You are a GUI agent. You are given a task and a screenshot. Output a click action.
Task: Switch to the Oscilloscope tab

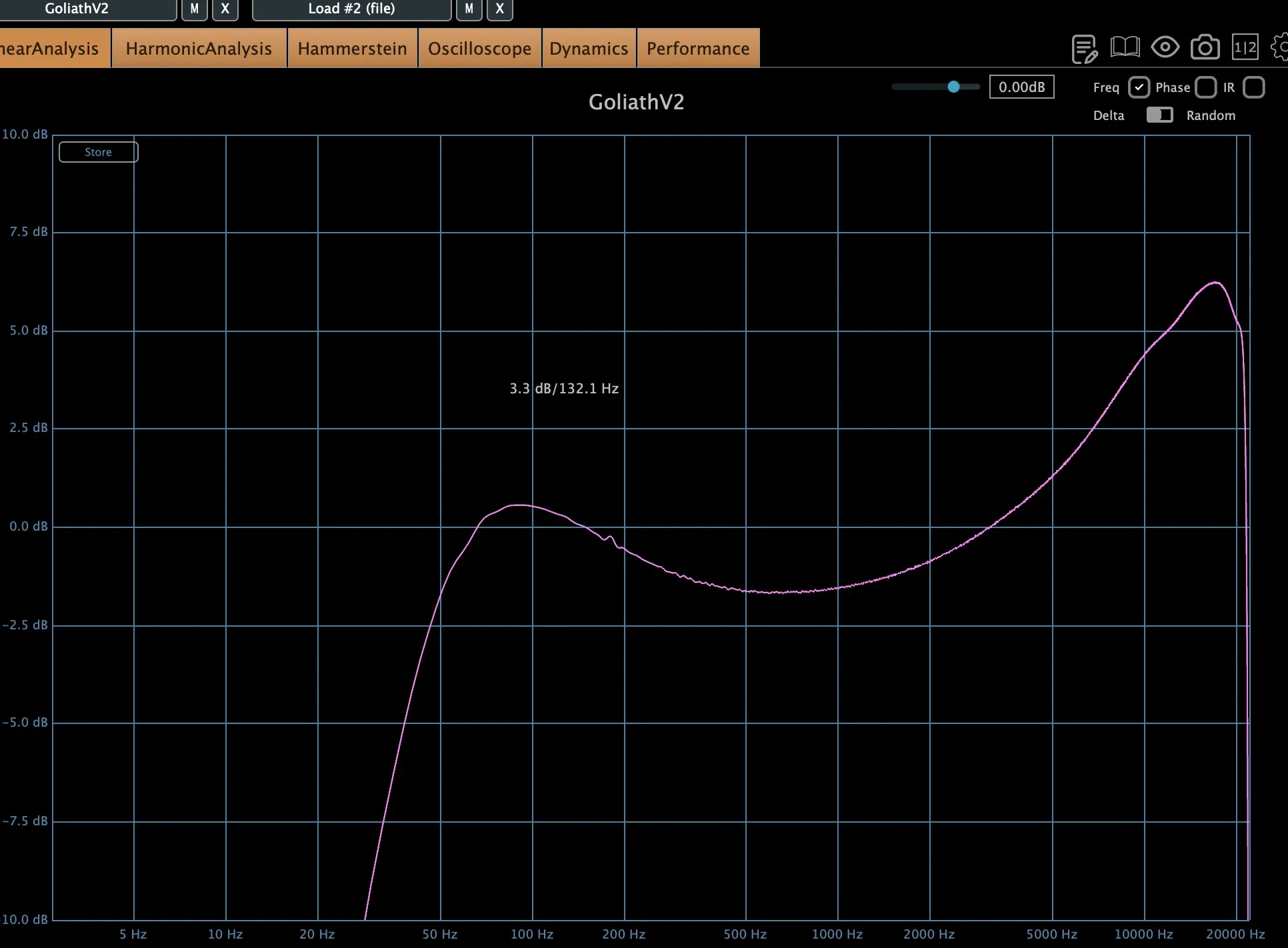coord(479,48)
